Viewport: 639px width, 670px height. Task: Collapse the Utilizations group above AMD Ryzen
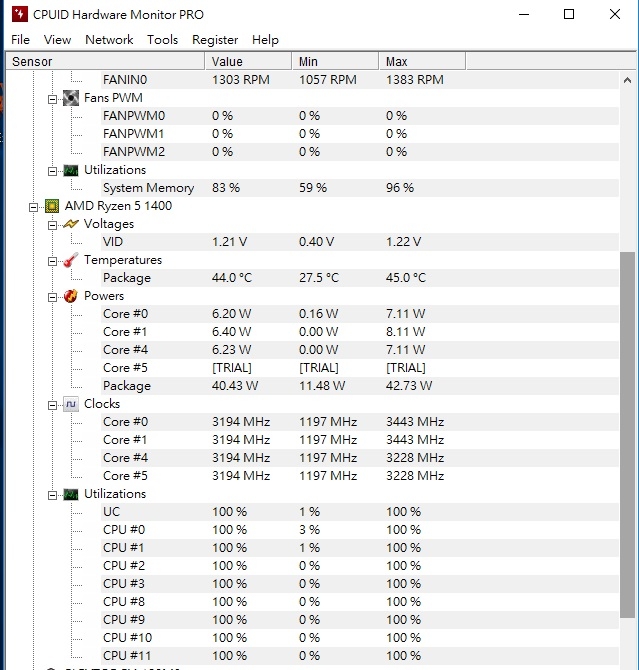click(52, 171)
